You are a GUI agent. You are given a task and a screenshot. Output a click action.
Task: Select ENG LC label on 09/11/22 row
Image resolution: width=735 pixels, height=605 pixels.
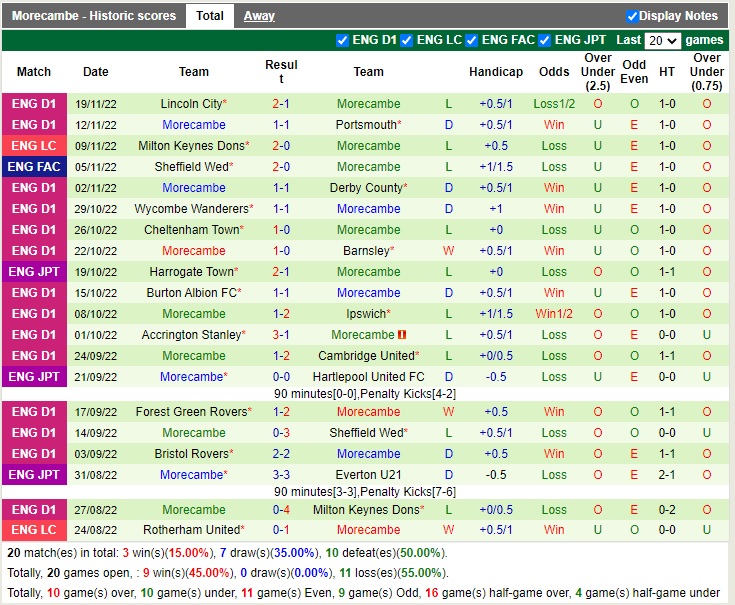[x=34, y=146]
